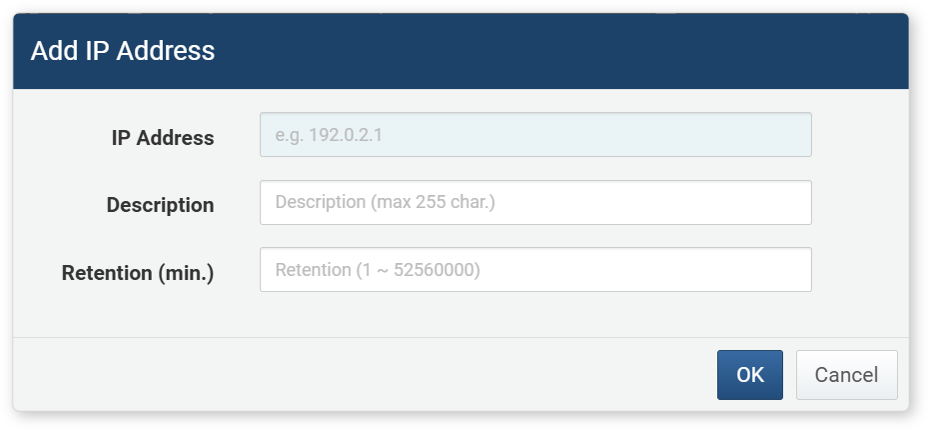Click field with max 255 char. placeholder
930x432 pixels.
tap(535, 203)
